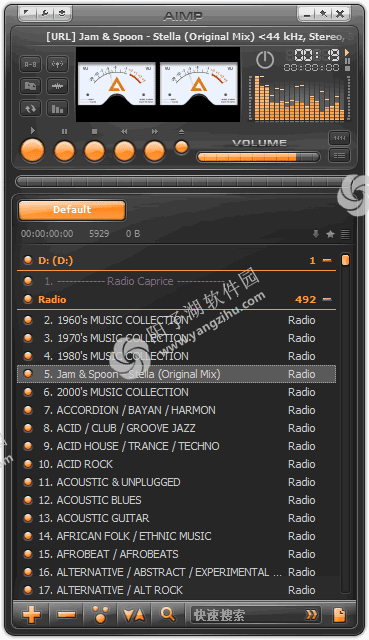Screen dimensions: 369x640
Task: Remove tracks with the minus button
Action: point(66,614)
